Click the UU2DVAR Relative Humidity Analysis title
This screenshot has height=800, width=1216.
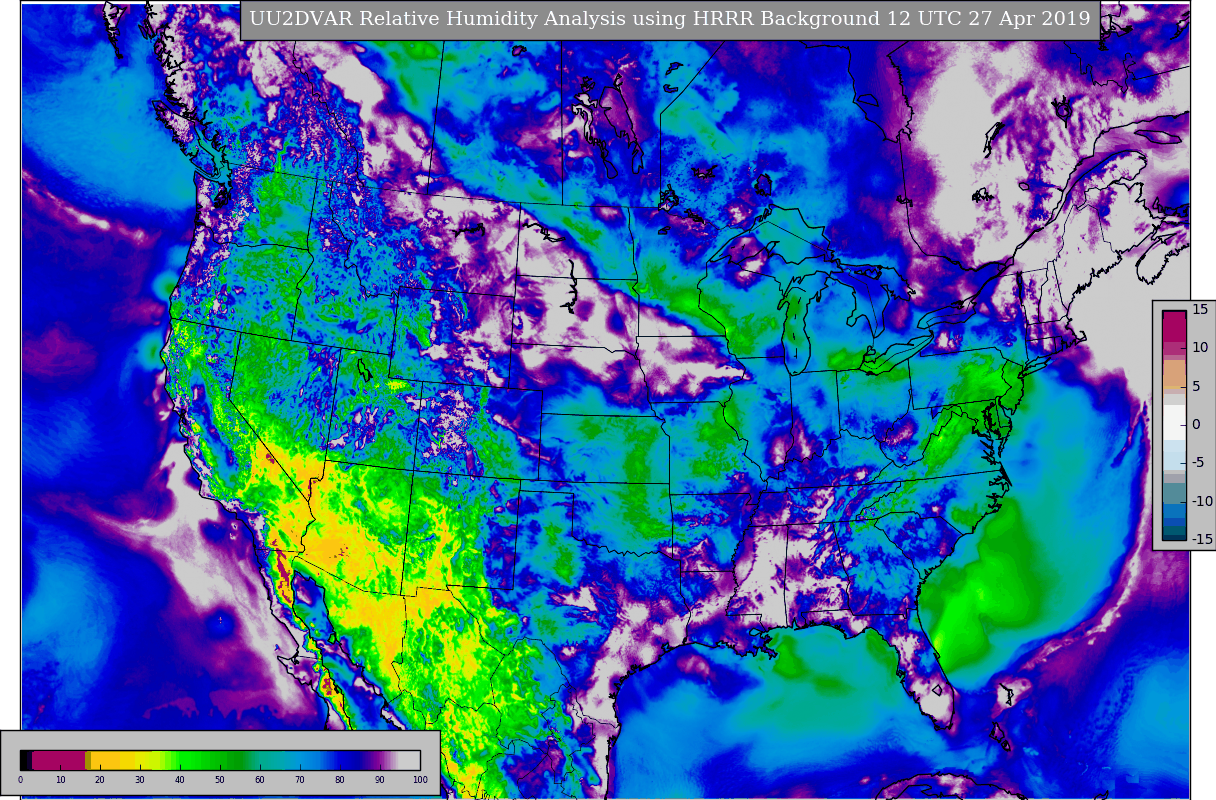669,19
